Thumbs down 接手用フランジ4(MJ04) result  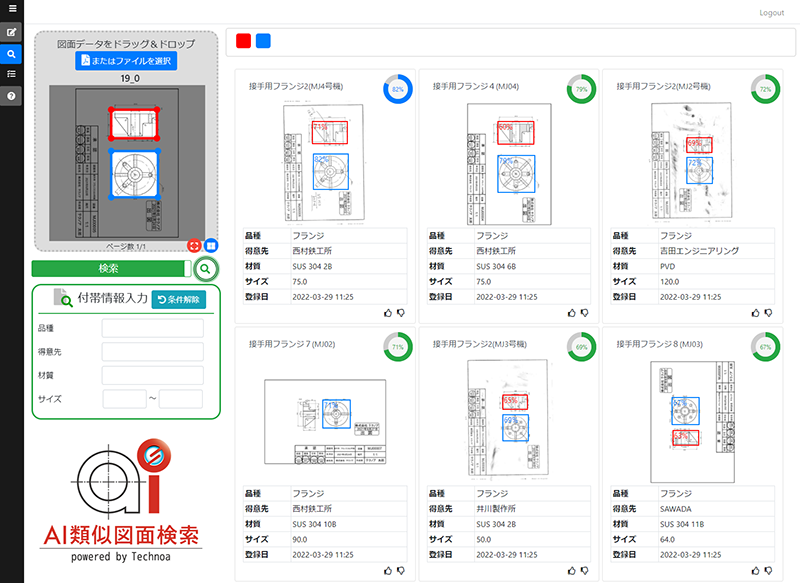(x=585, y=313)
